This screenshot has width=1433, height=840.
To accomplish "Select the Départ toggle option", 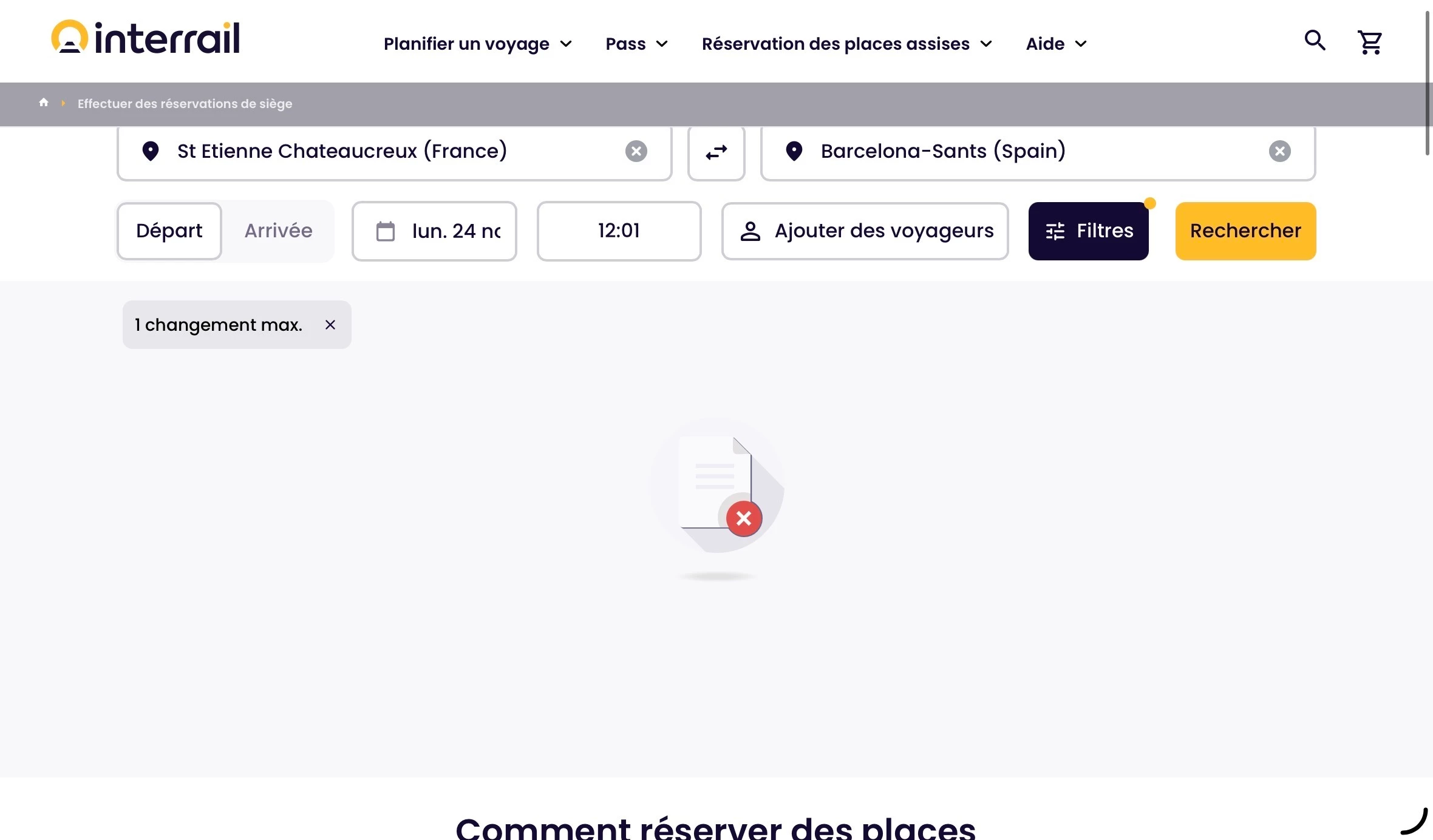I will 169,231.
